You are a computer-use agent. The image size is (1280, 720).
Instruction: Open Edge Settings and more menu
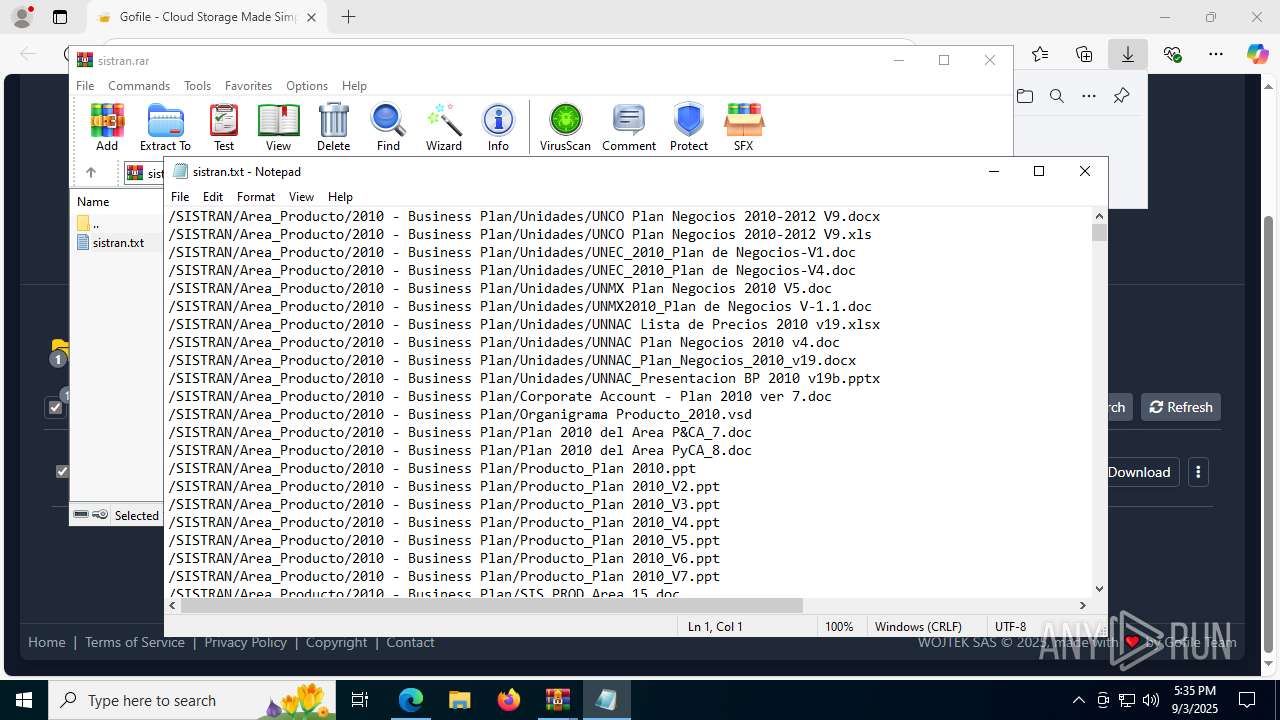(1215, 54)
